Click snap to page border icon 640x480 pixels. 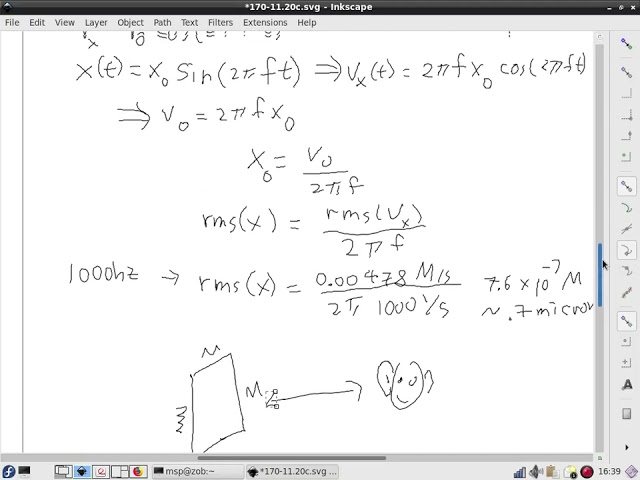point(627,414)
